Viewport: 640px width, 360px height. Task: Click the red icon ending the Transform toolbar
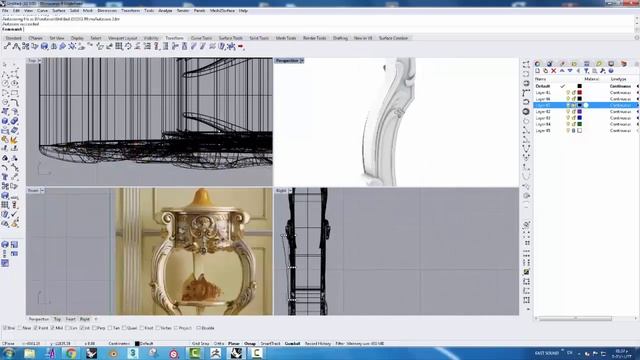click(x=241, y=47)
